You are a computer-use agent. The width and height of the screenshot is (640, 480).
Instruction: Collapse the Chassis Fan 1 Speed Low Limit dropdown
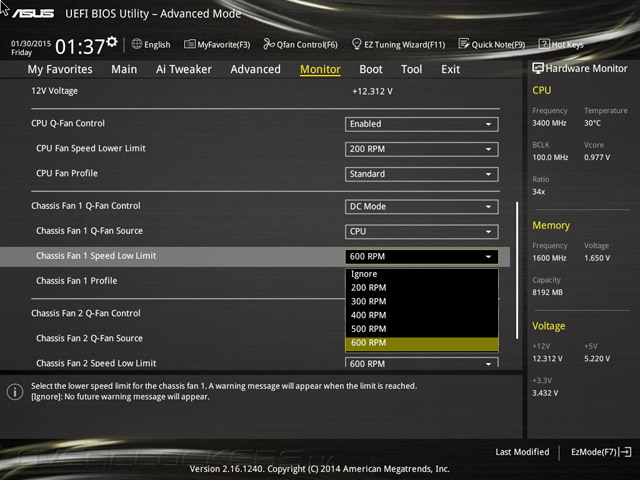click(x=422, y=256)
